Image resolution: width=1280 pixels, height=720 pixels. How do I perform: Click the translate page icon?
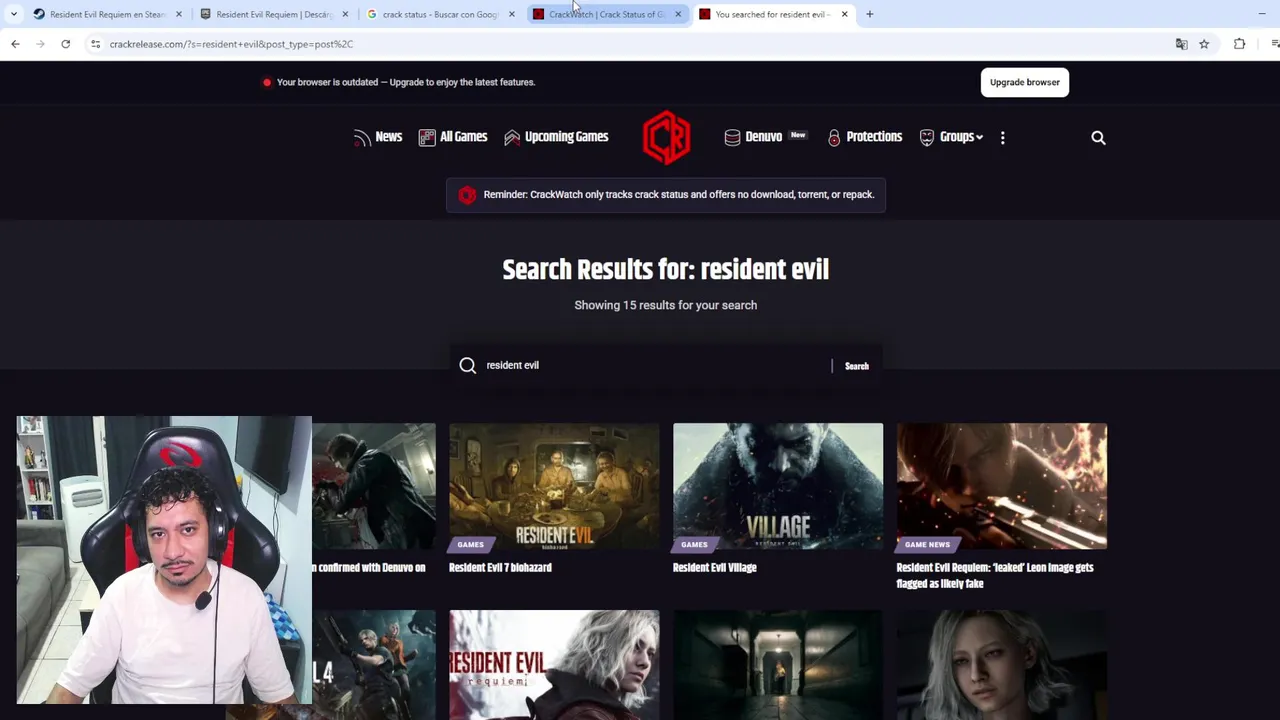(x=1182, y=44)
